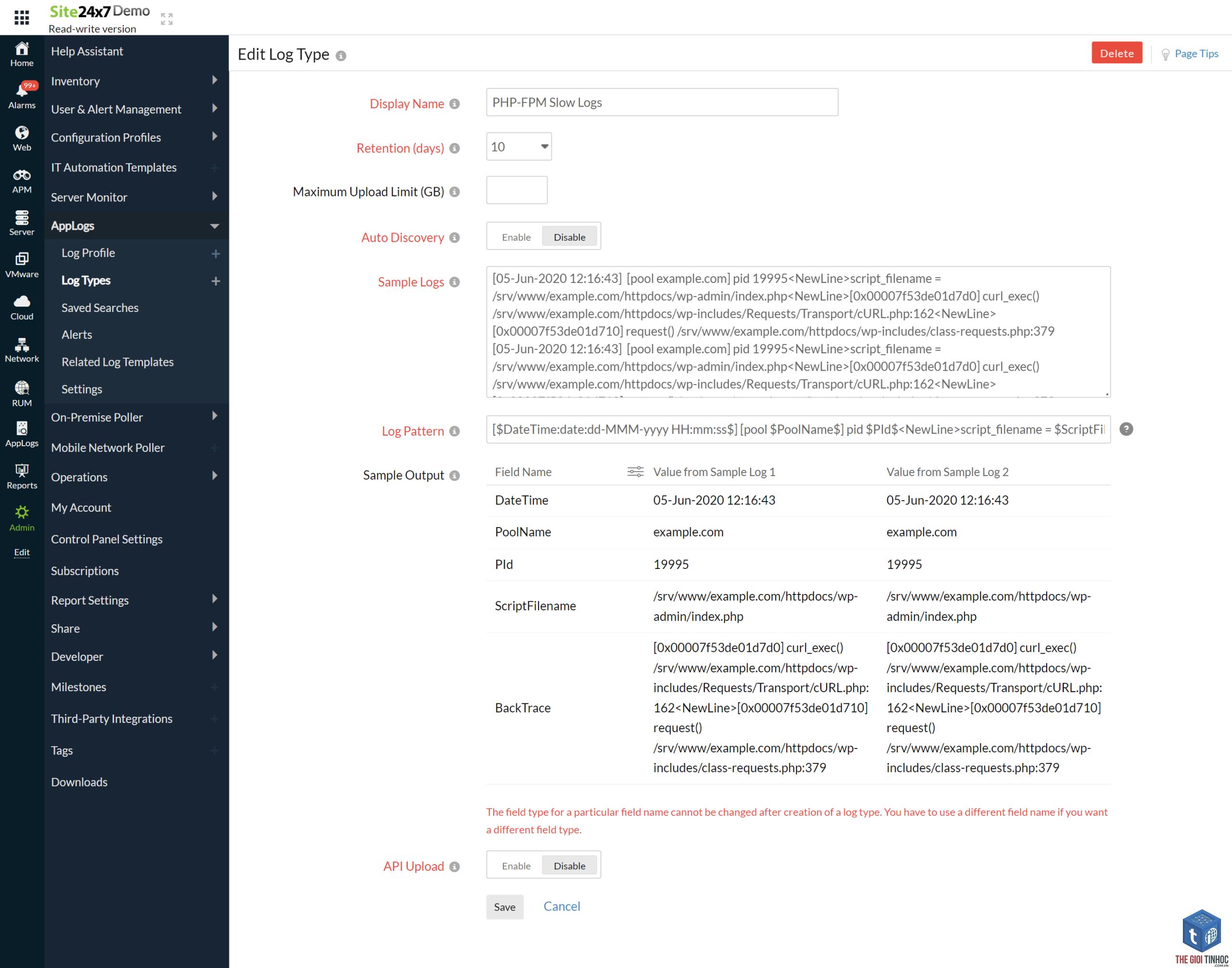Click info icon beside Retention (days)
The width and height of the screenshot is (1232, 968).
click(454, 148)
